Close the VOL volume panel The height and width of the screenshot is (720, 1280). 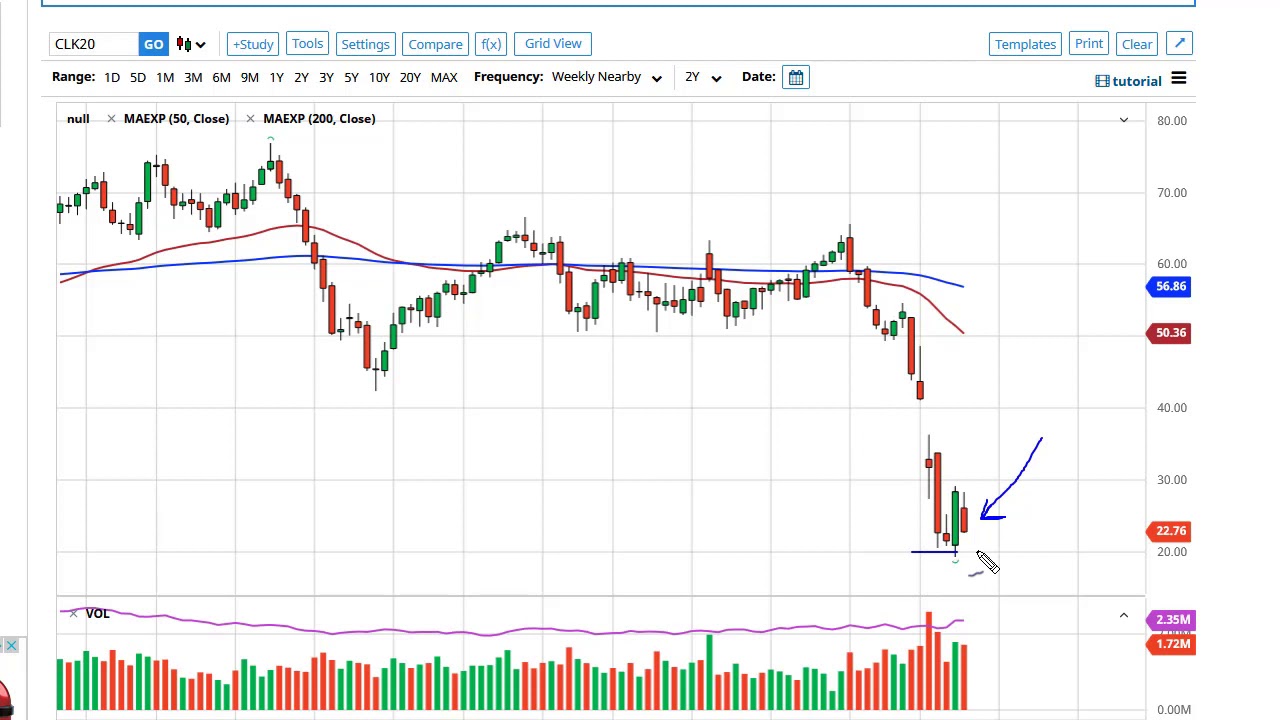pyautogui.click(x=73, y=613)
